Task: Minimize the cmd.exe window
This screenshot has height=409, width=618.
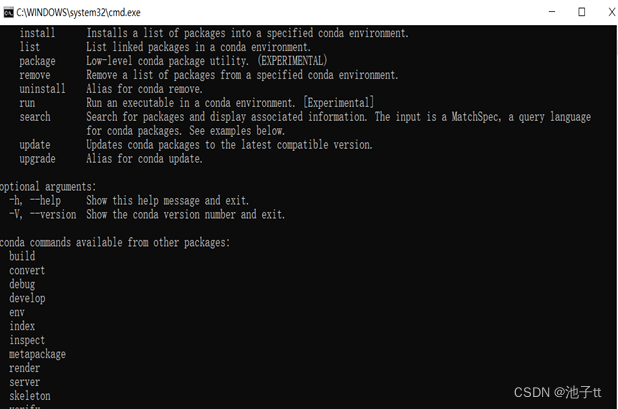Action: [x=552, y=12]
